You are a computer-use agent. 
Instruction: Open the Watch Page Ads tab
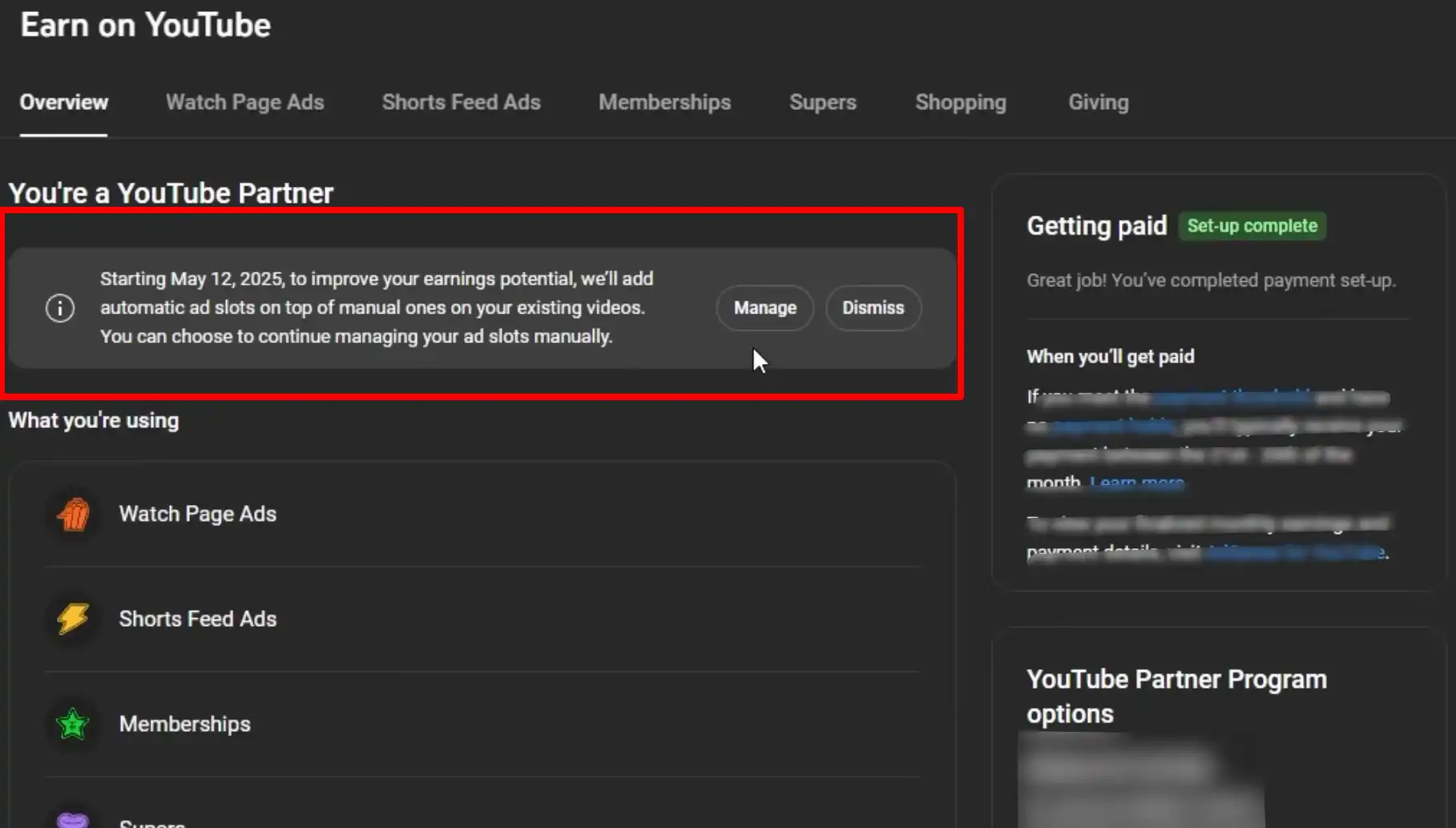click(x=244, y=103)
